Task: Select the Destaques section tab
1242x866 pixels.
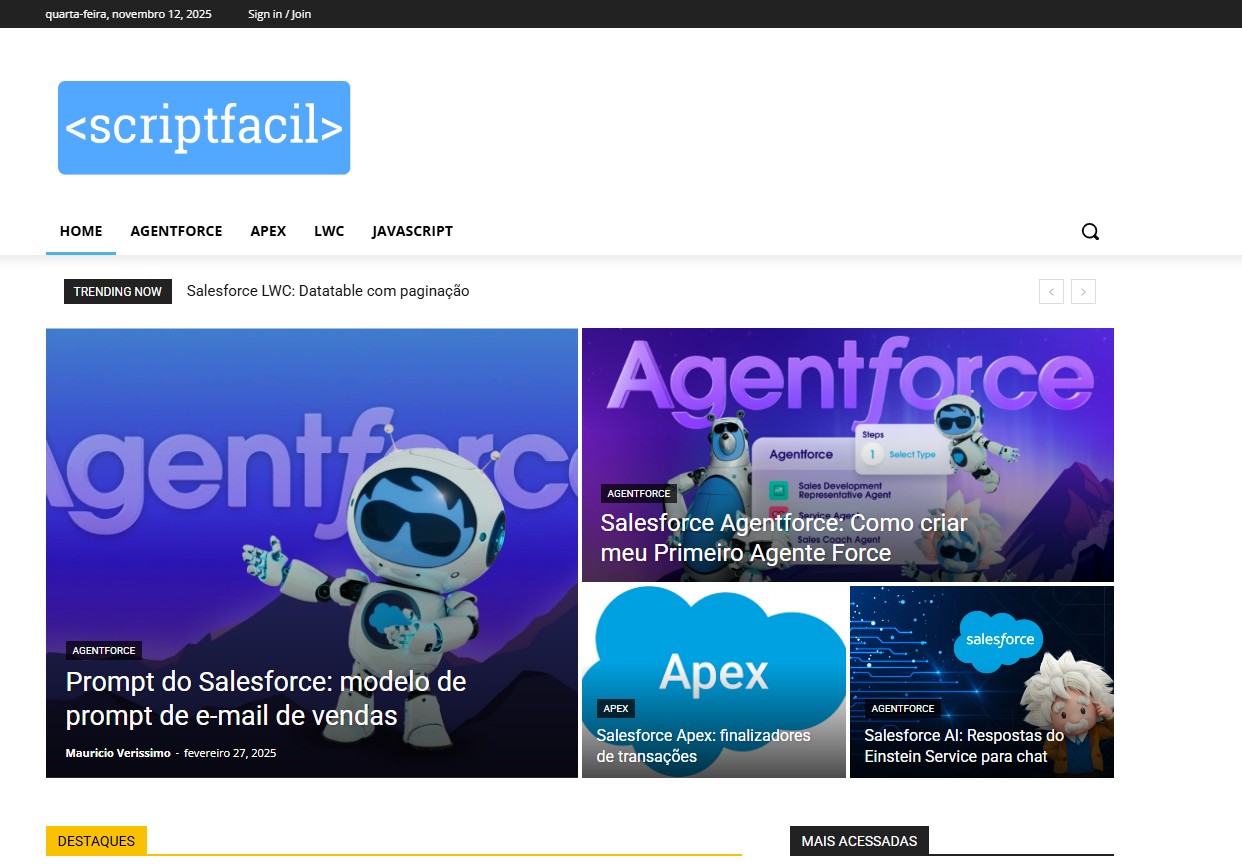Action: tap(96, 841)
